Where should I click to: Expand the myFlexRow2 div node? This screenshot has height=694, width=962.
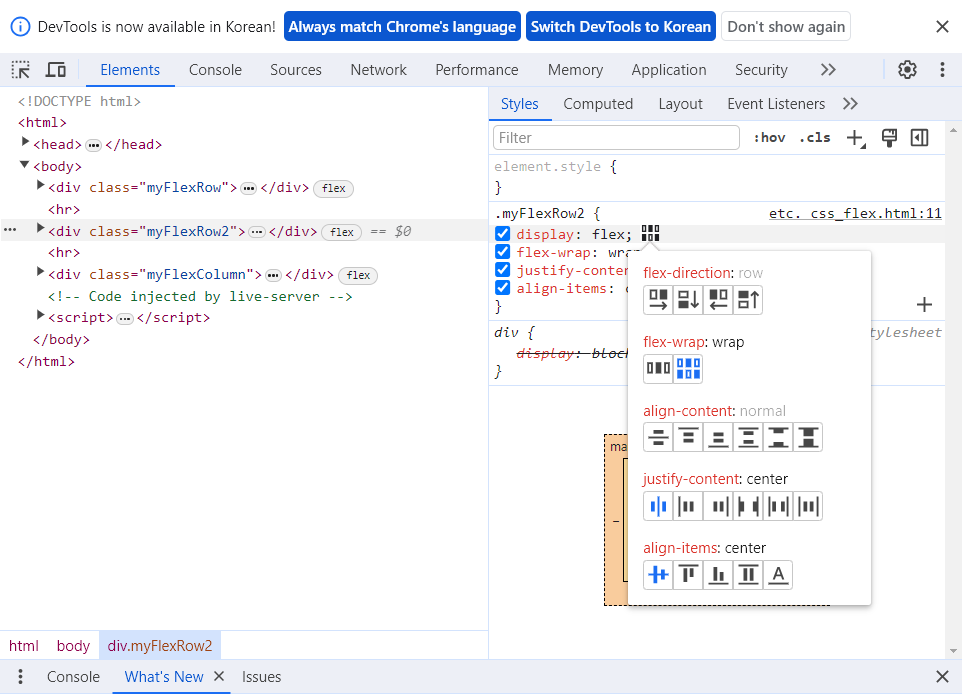[40, 228]
